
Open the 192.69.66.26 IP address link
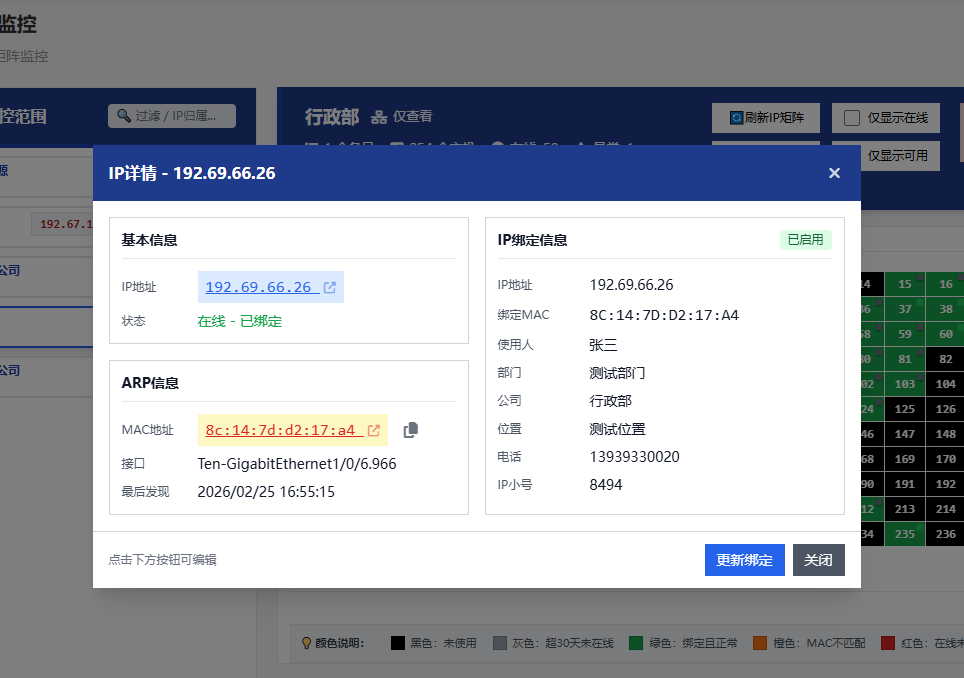click(x=260, y=287)
